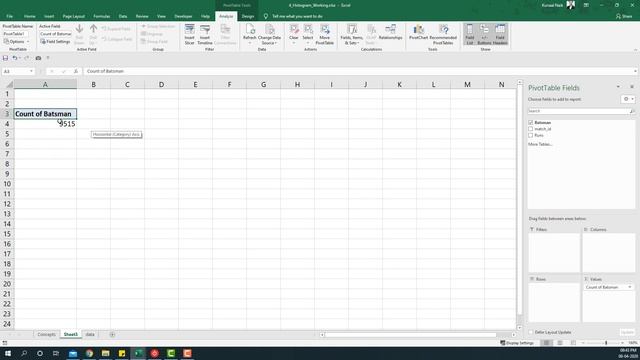
Task: Open Display Settings in the status bar
Action: click(517, 343)
